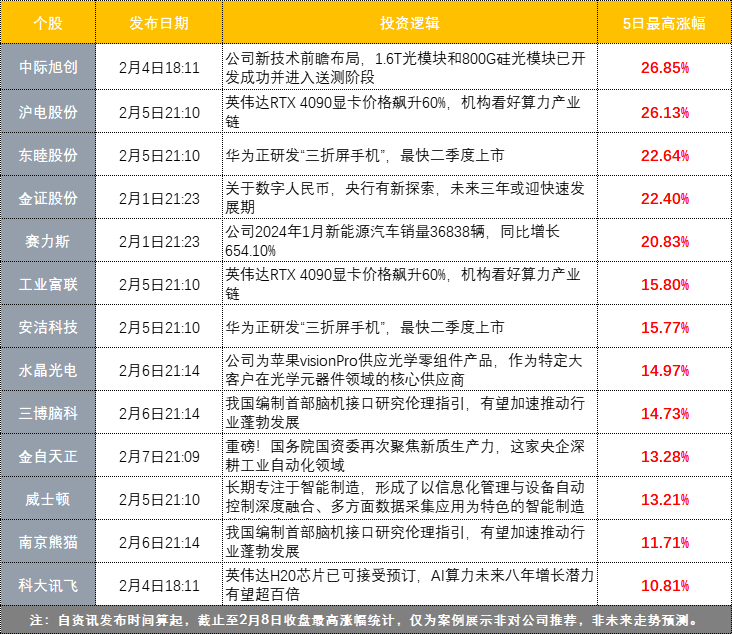This screenshot has height=634, width=732.
Task: Click the 14.97% gain value
Action: pyautogui.click(x=665, y=370)
